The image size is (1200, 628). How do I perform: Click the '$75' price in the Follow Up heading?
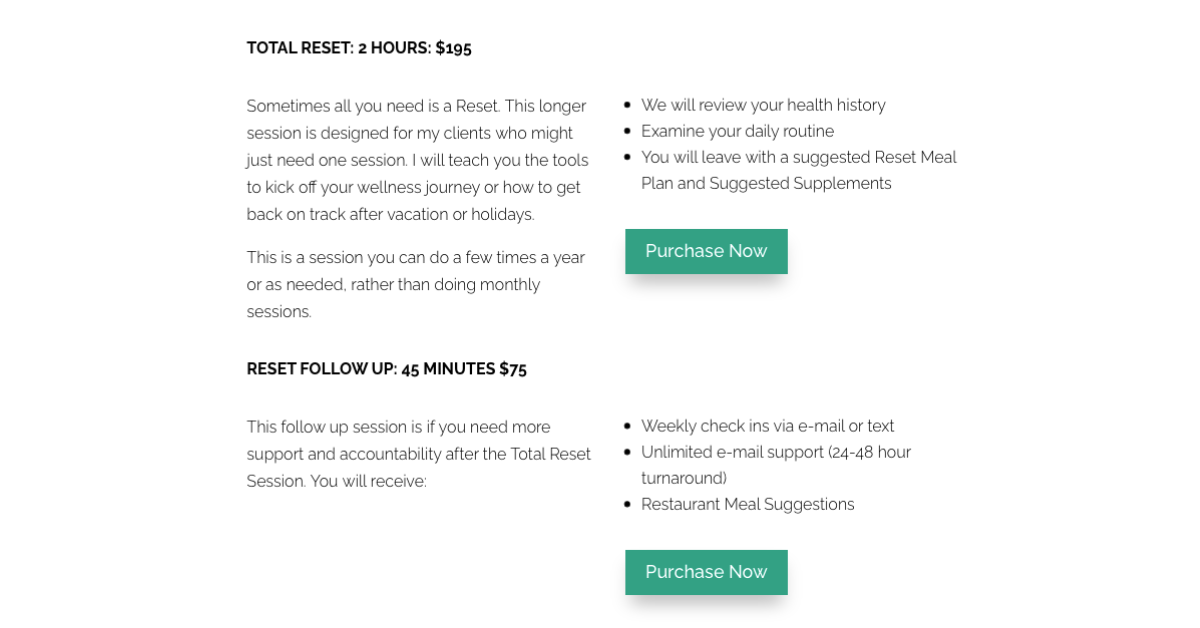(513, 369)
